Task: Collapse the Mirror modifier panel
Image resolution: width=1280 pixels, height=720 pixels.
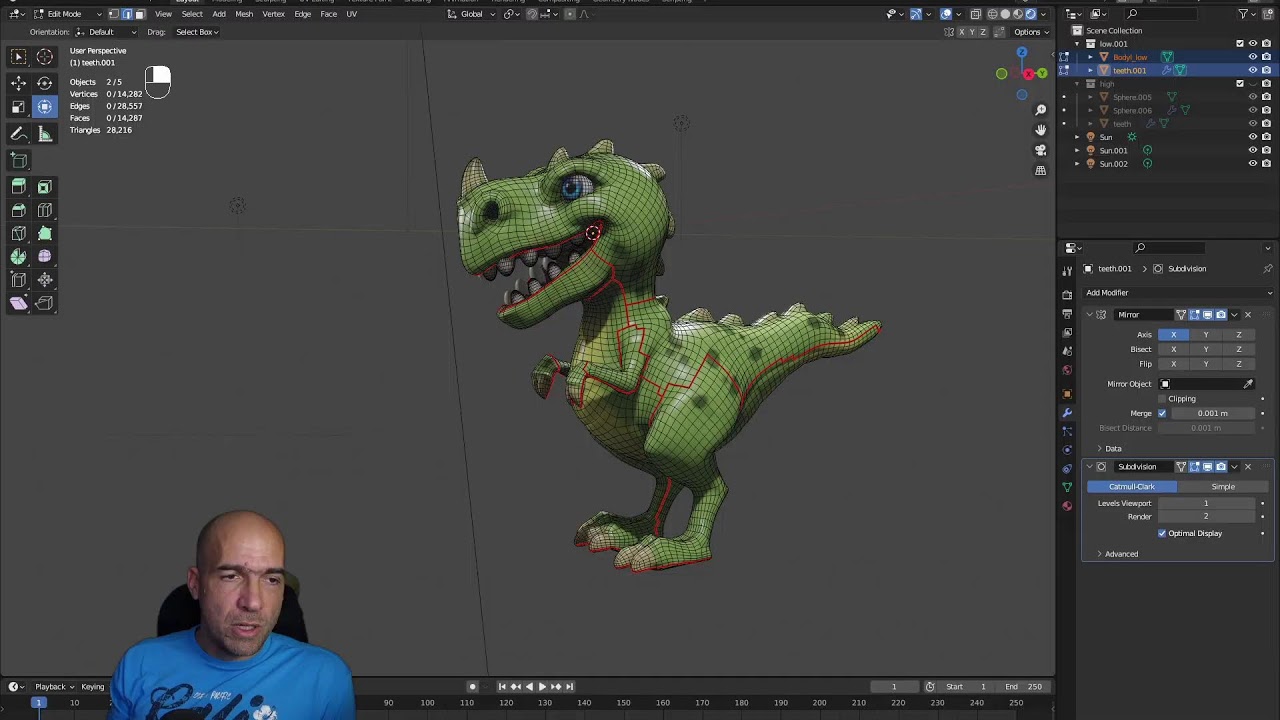Action: coord(1090,315)
